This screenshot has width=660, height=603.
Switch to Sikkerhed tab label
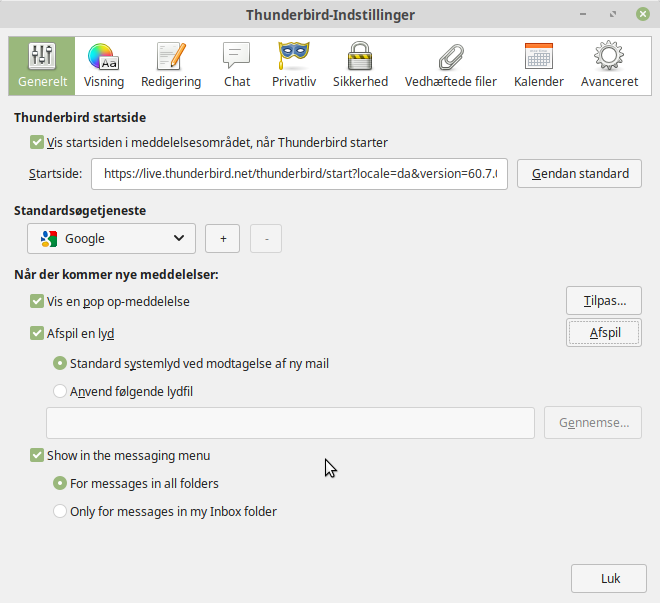point(360,82)
